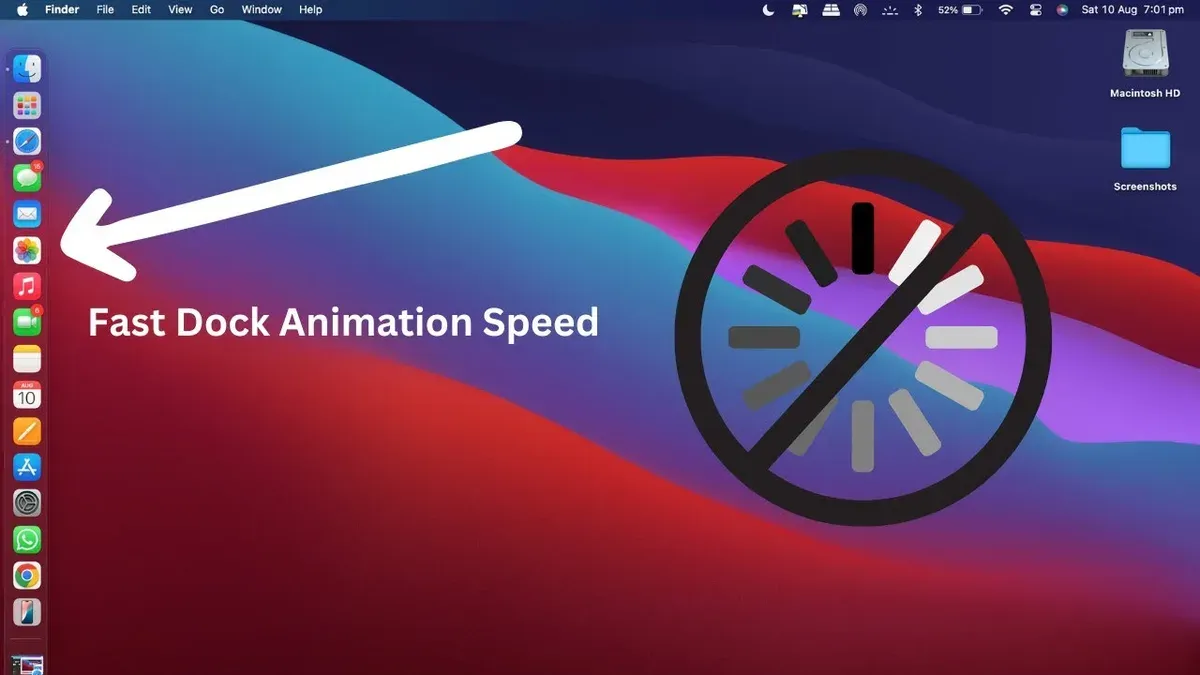The width and height of the screenshot is (1200, 675).
Task: Open Launchpad in the Dock
Action: (27, 105)
